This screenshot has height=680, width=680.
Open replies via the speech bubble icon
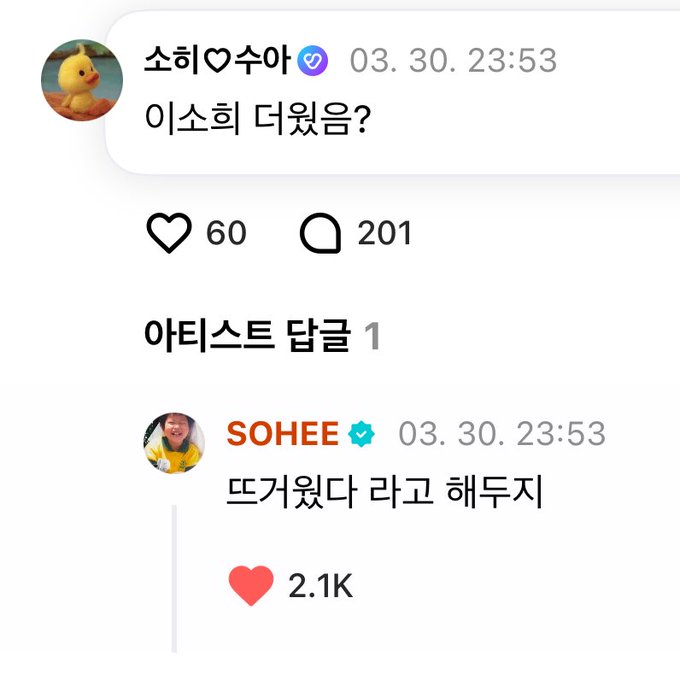coord(320,233)
